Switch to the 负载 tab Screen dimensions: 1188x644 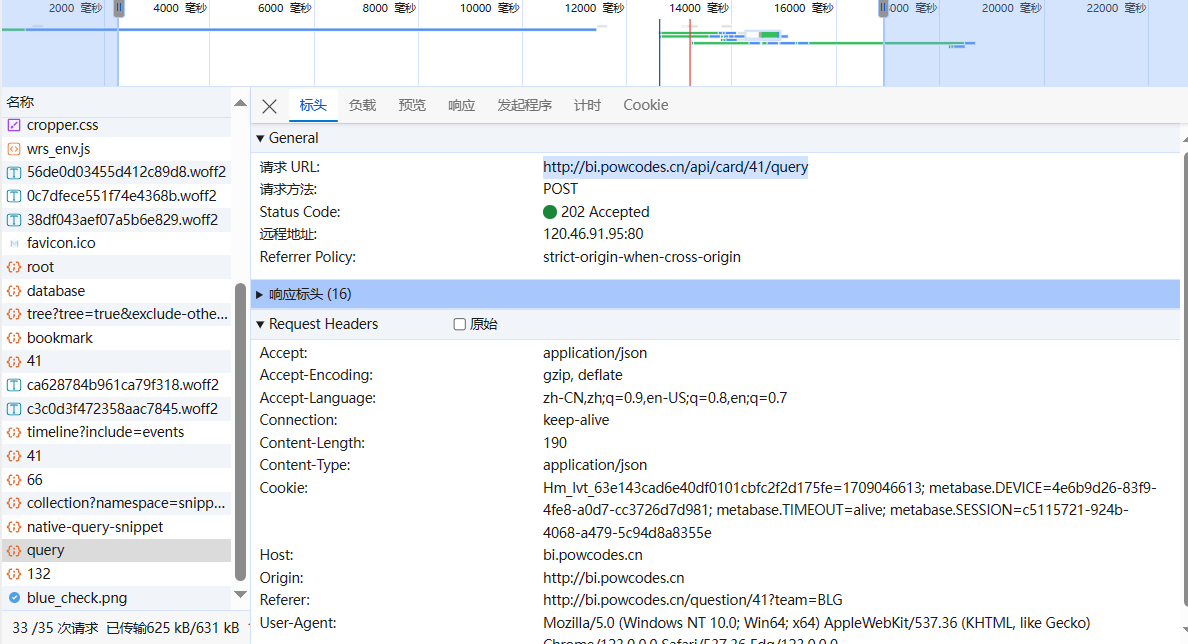(362, 105)
